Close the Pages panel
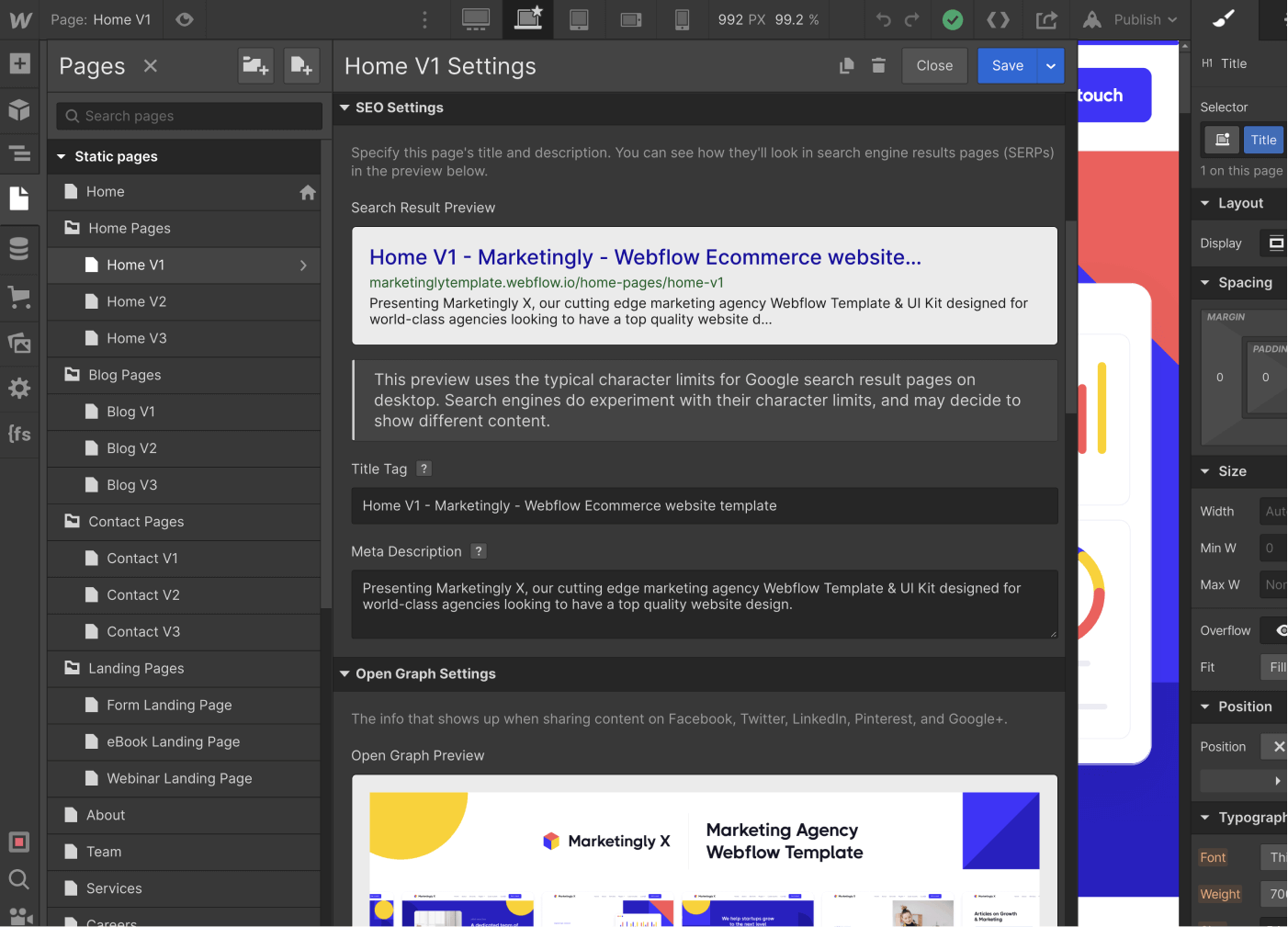The width and height of the screenshot is (1288, 927). pyautogui.click(x=151, y=65)
